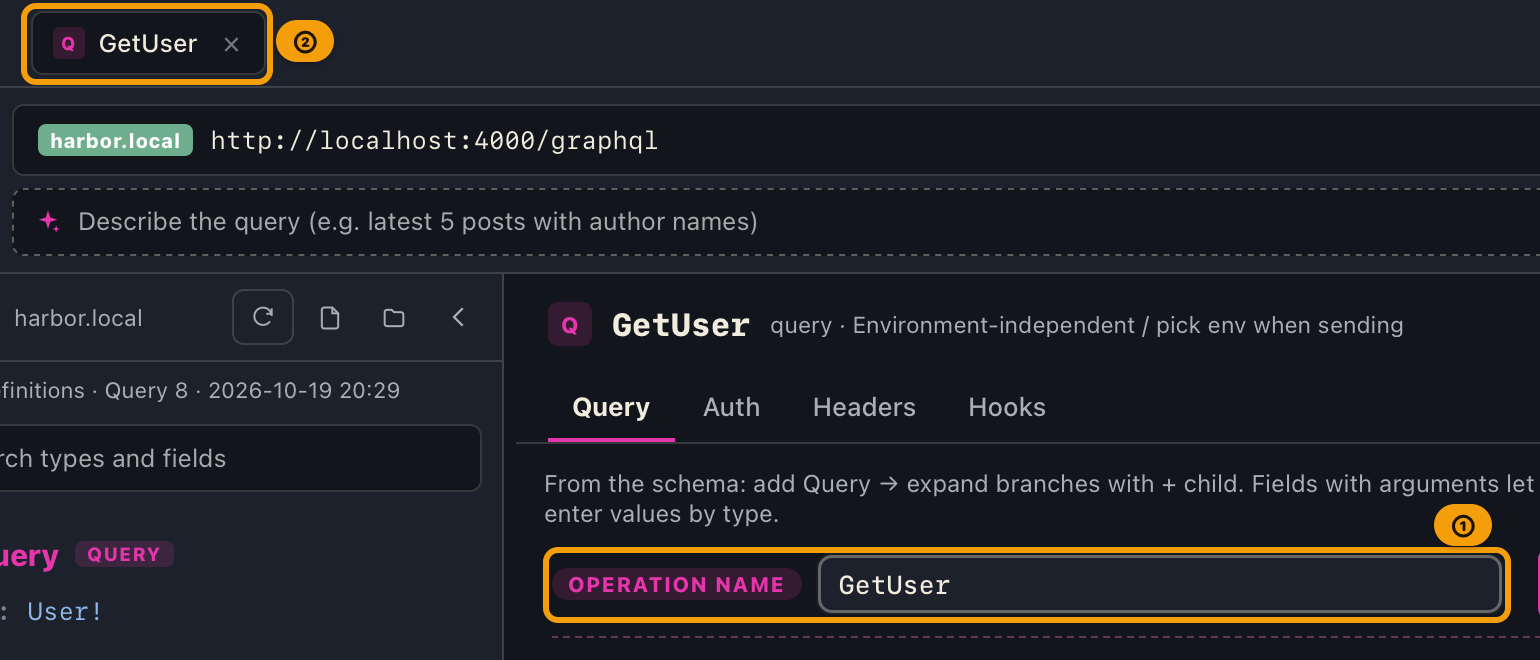Click the operation name field containing GetUser
The height and width of the screenshot is (660, 1540).
pos(1160,584)
